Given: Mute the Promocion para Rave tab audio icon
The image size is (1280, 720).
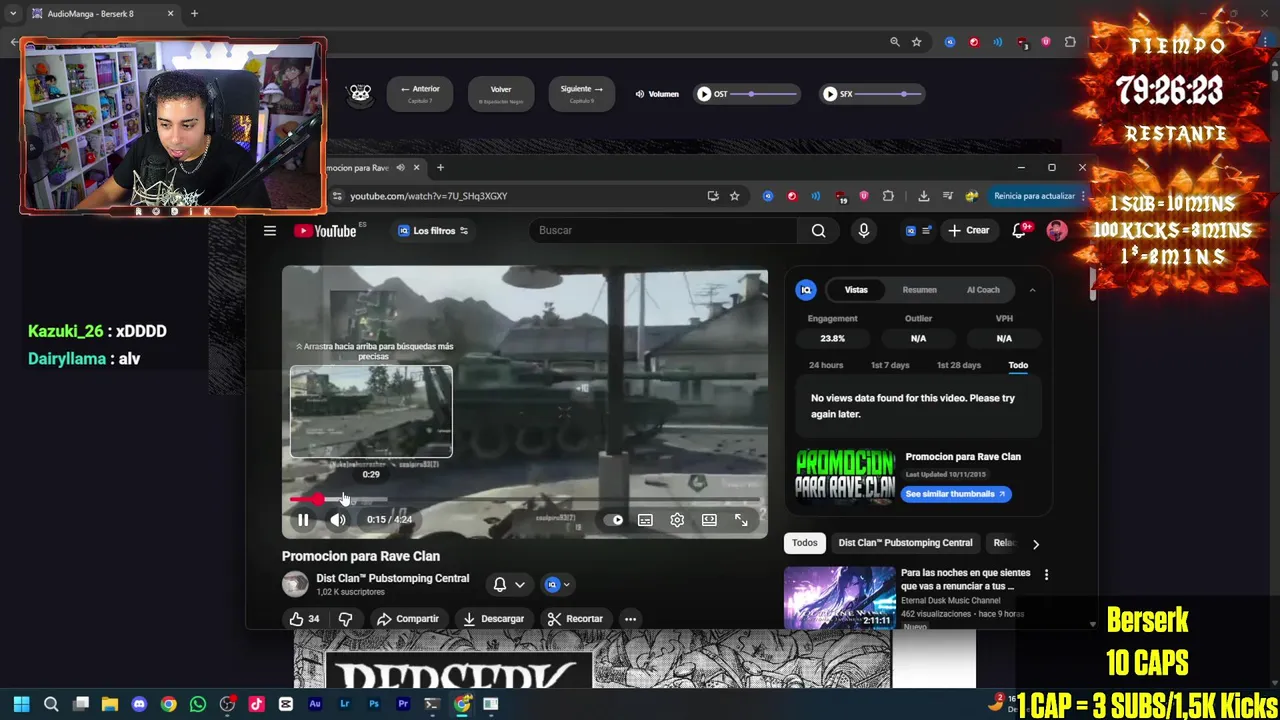Looking at the screenshot, I should click(400, 168).
